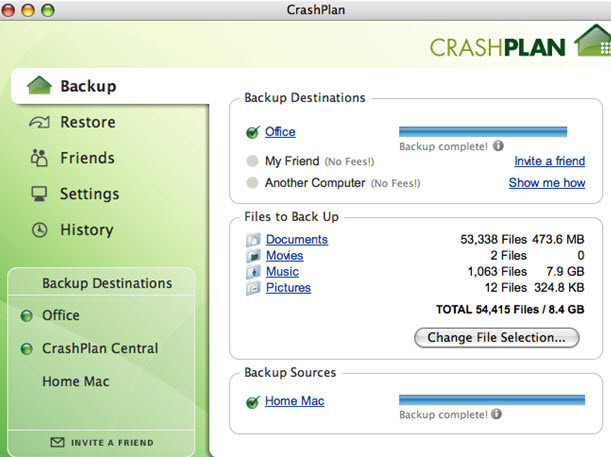Click the Movies folder icon
Viewport: 611px width, 457px height.
(253, 256)
